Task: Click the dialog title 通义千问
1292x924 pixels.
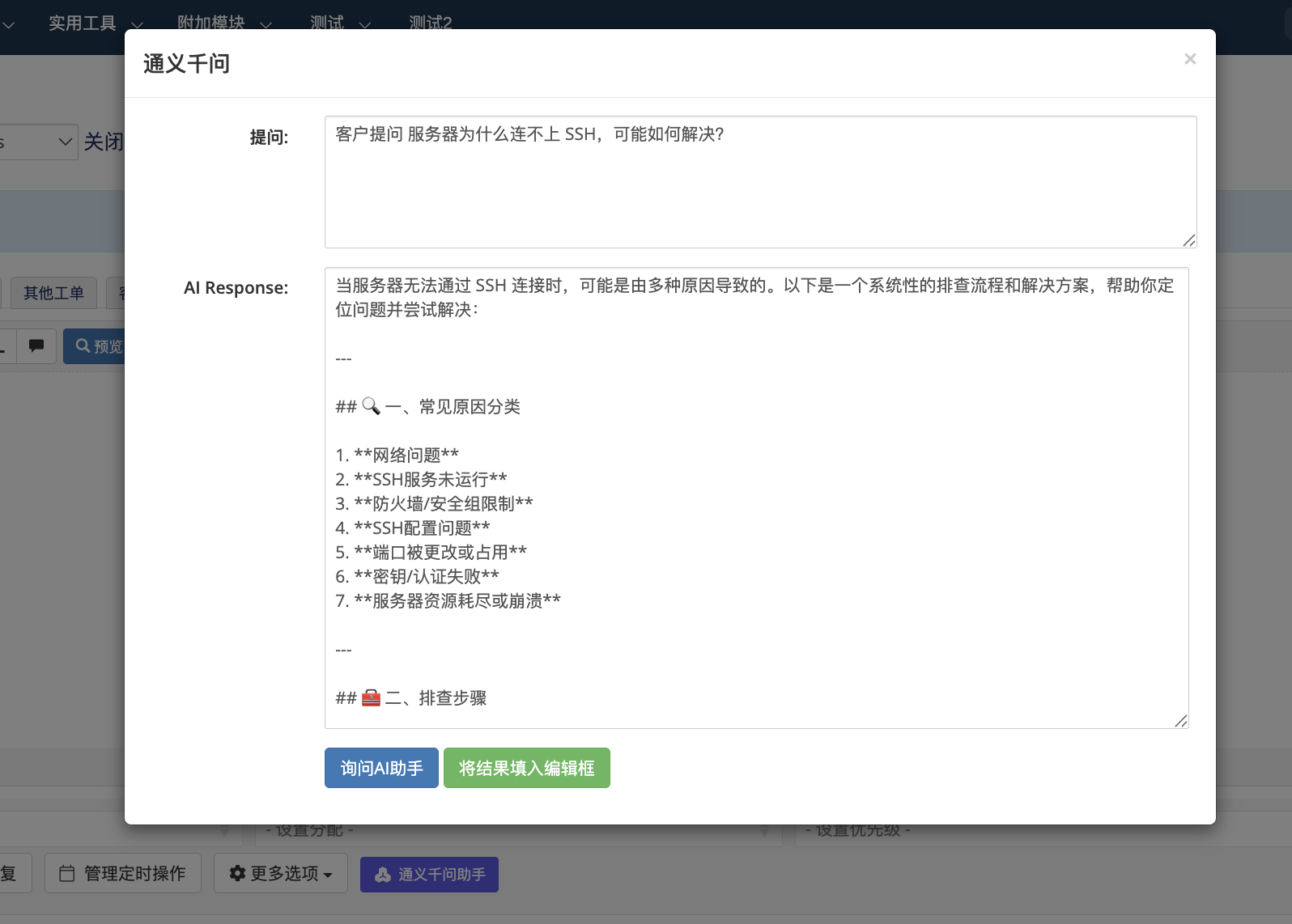Action: point(186,63)
